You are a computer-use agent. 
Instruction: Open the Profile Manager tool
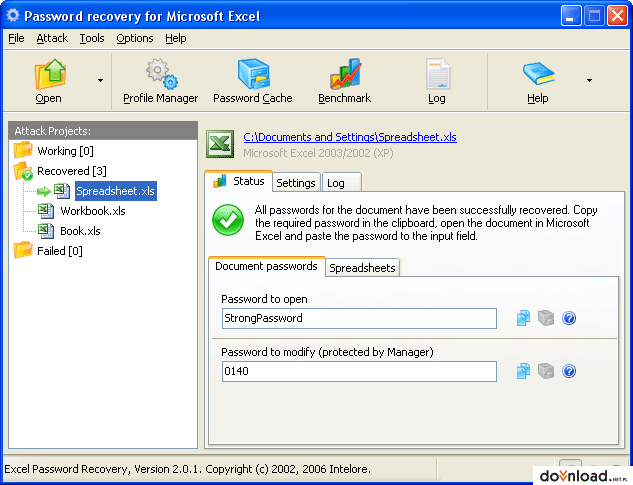(x=161, y=81)
